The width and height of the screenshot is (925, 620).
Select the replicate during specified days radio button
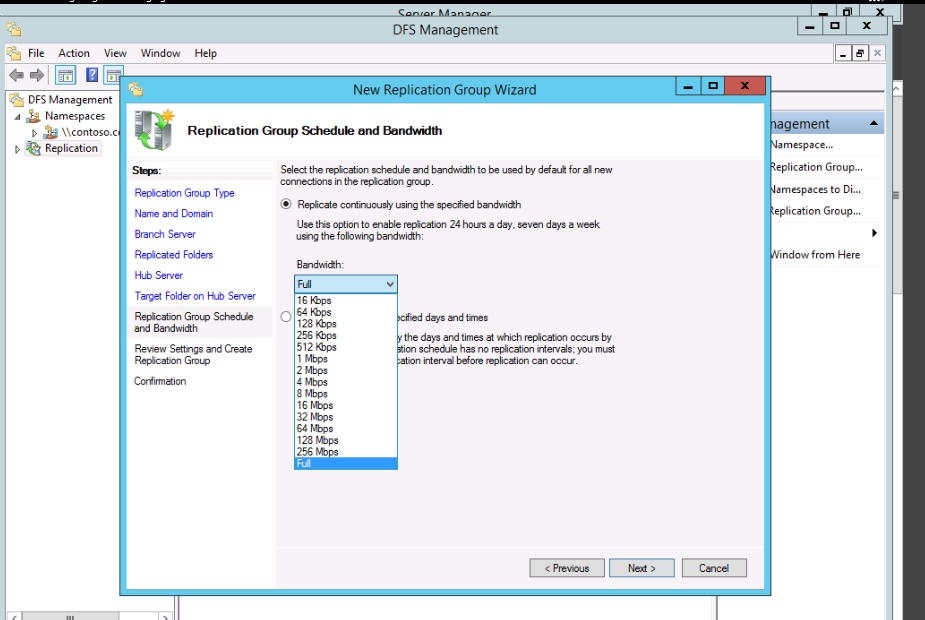[x=287, y=317]
